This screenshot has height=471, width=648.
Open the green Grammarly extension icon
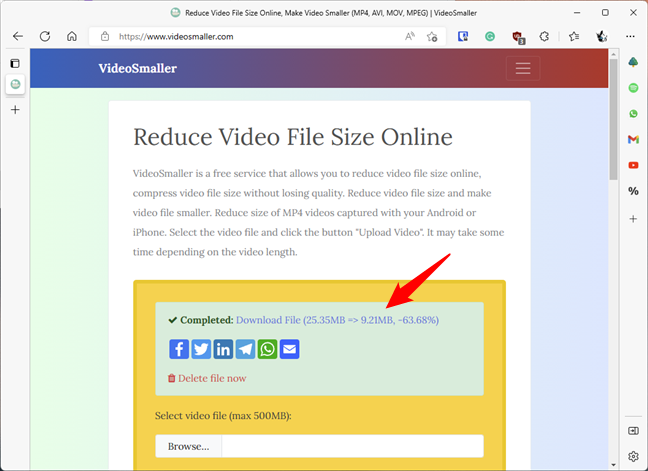[x=490, y=36]
